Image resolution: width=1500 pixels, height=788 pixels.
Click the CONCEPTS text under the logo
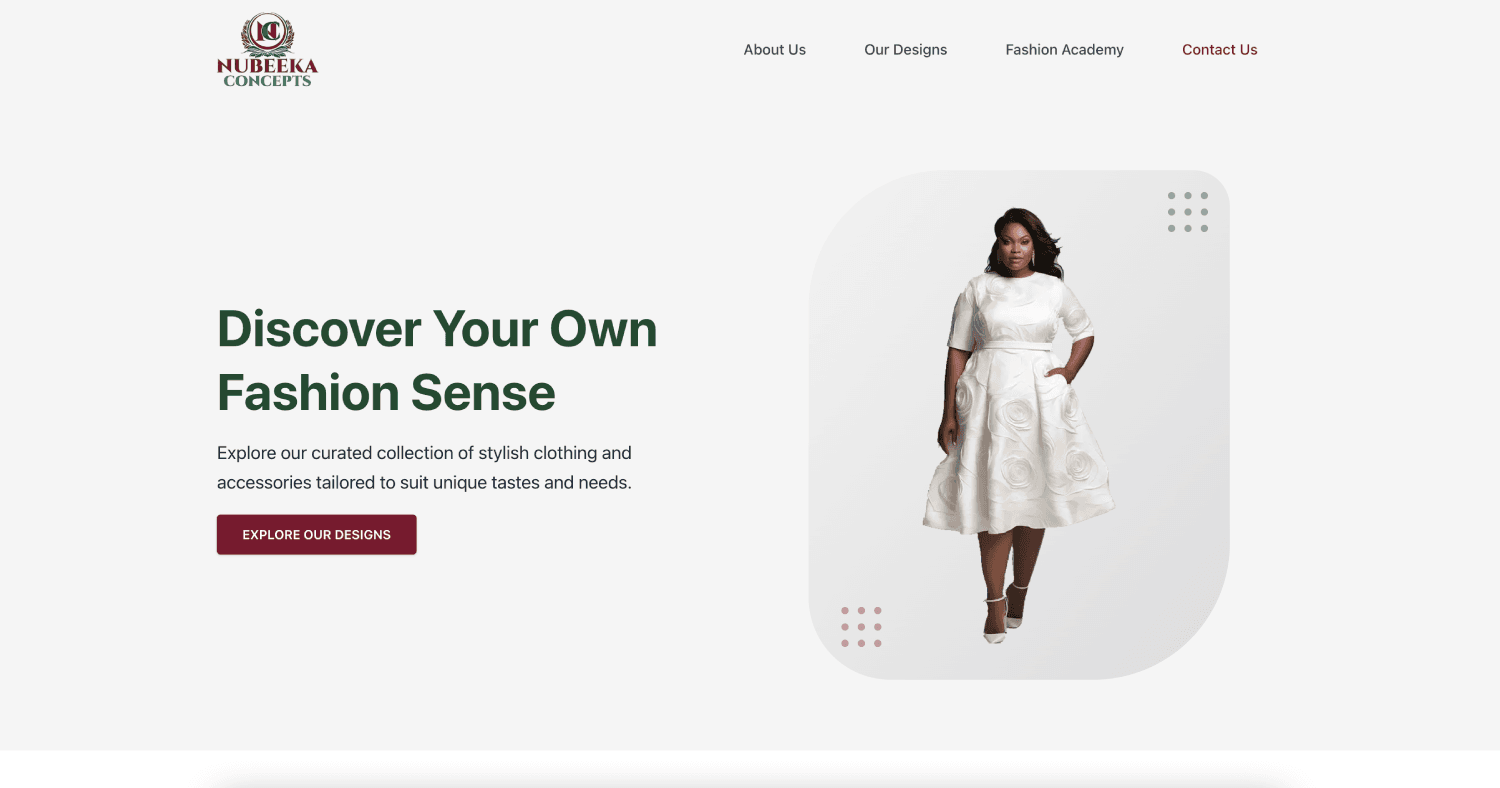pyautogui.click(x=267, y=81)
